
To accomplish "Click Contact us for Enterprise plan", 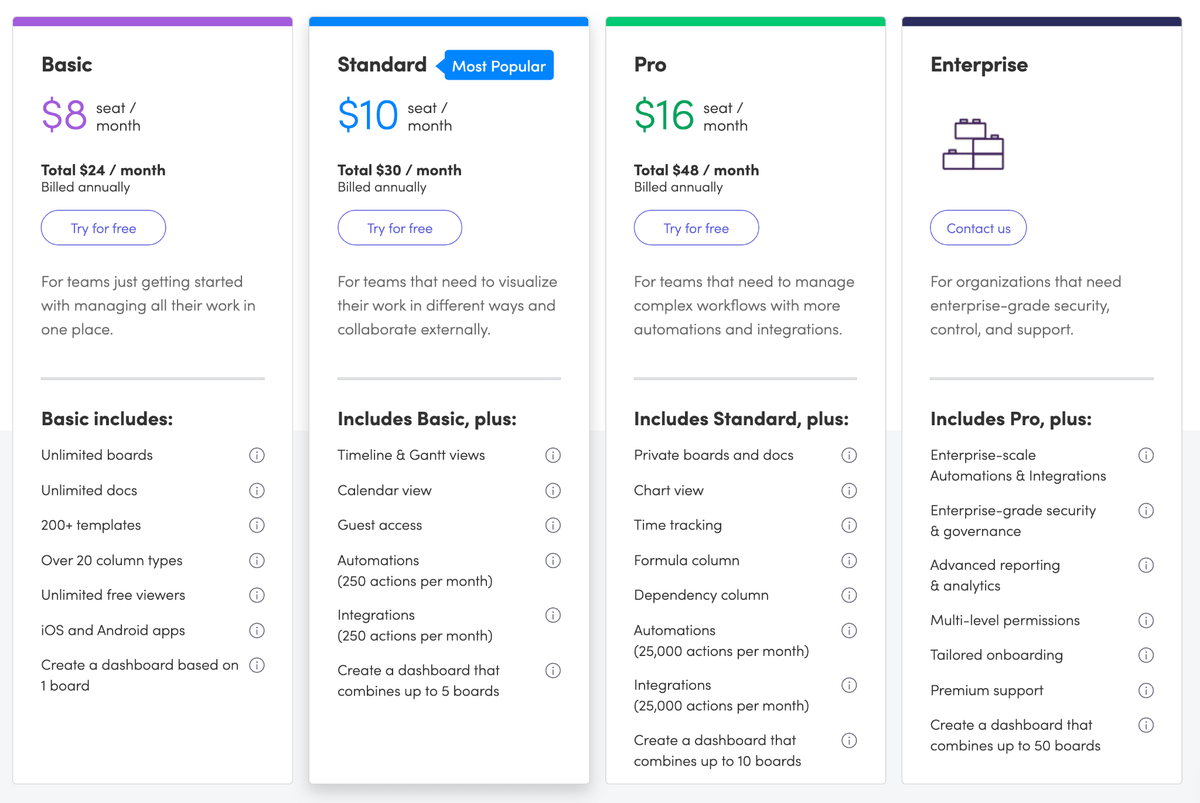I will click(978, 228).
